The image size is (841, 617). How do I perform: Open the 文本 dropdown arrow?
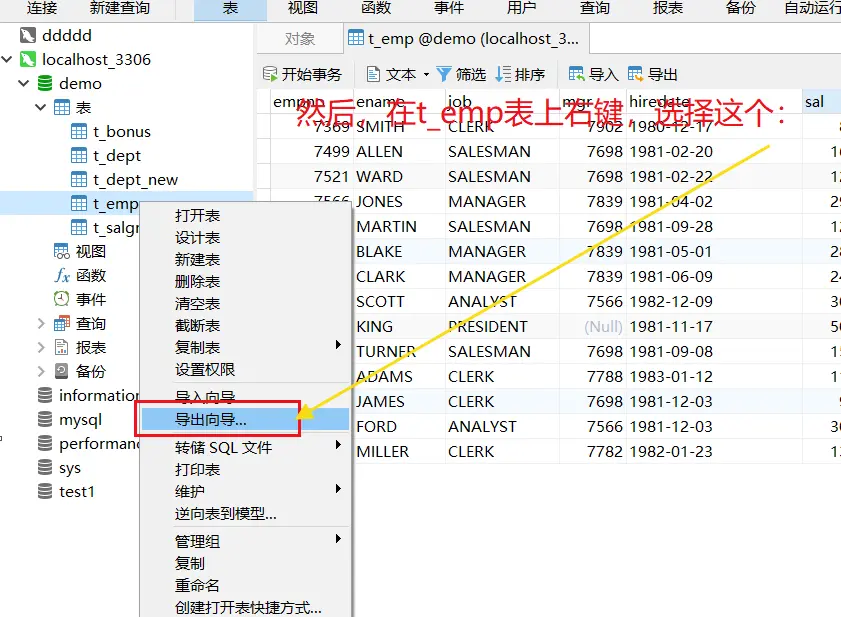[426, 74]
